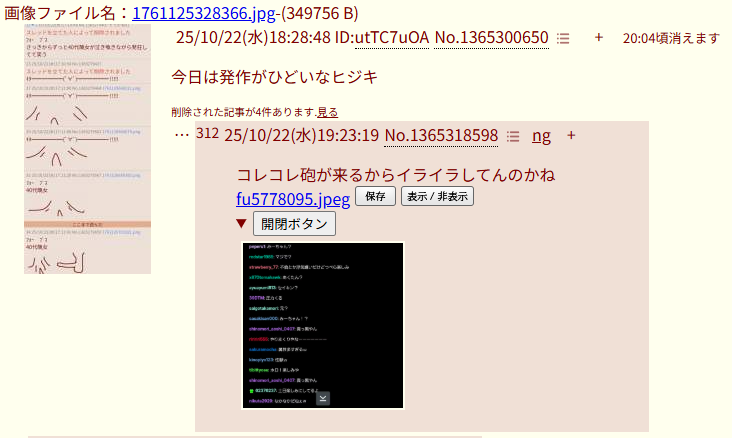732x438 pixels.
Task: Click the red triangle next to 開閉ボタン
Action: [x=241, y=224]
